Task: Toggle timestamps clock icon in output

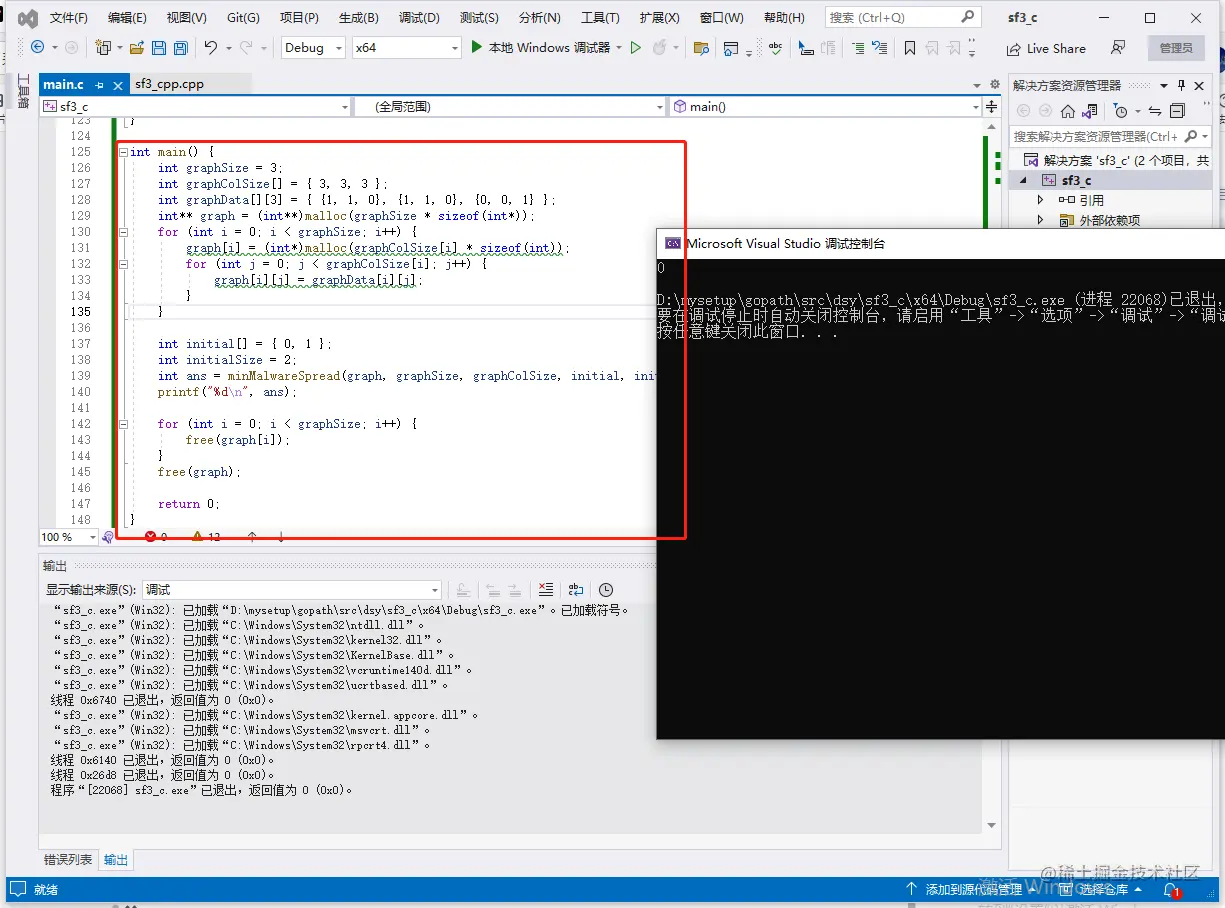Action: (x=606, y=590)
